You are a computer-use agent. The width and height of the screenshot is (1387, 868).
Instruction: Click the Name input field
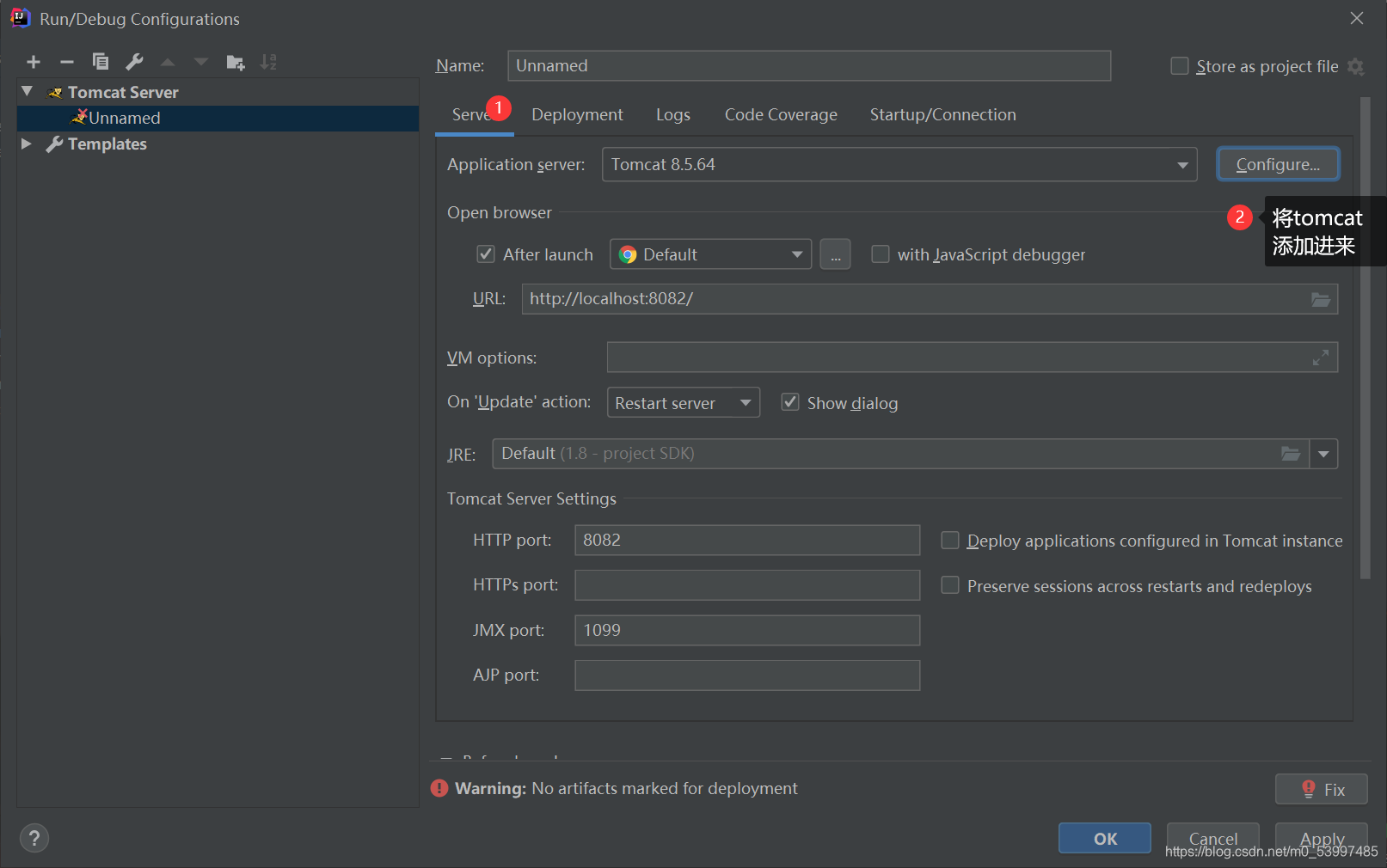[x=809, y=65]
